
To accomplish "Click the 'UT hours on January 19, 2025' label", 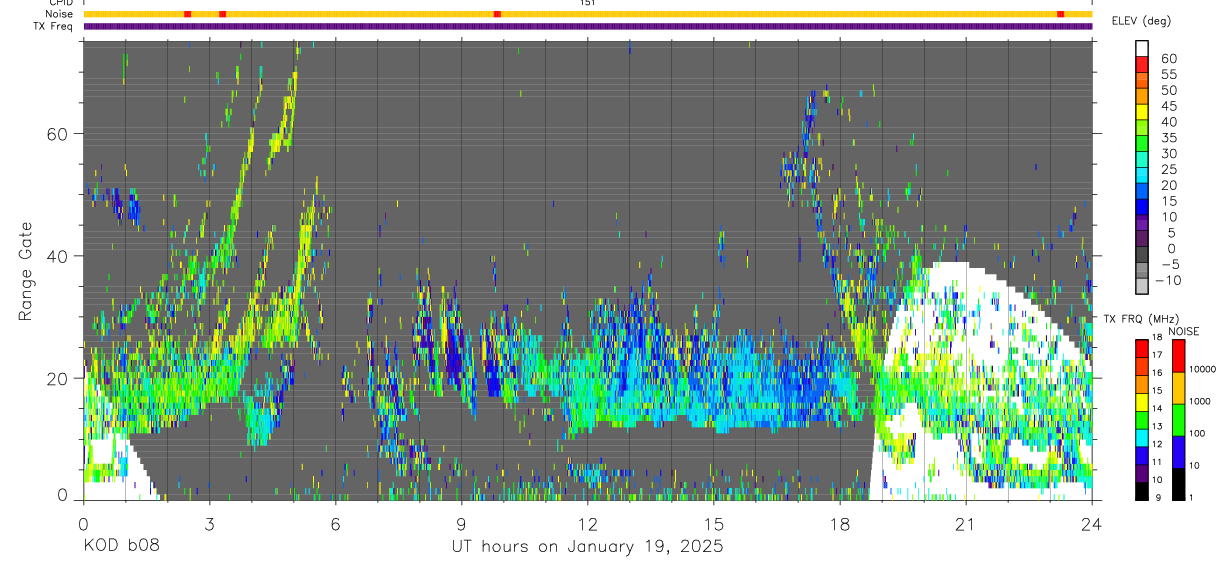I will coord(587,547).
